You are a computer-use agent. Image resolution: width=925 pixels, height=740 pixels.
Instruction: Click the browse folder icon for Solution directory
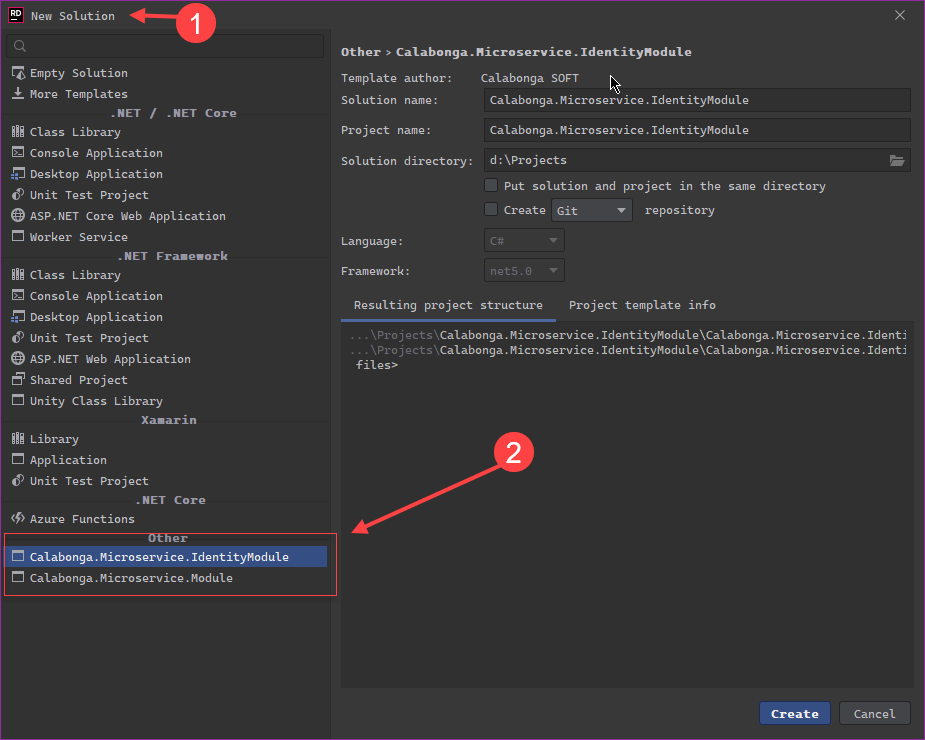coord(897,161)
